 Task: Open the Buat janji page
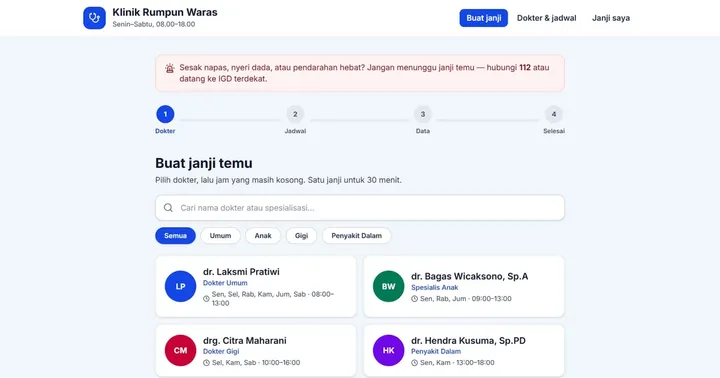(x=484, y=18)
